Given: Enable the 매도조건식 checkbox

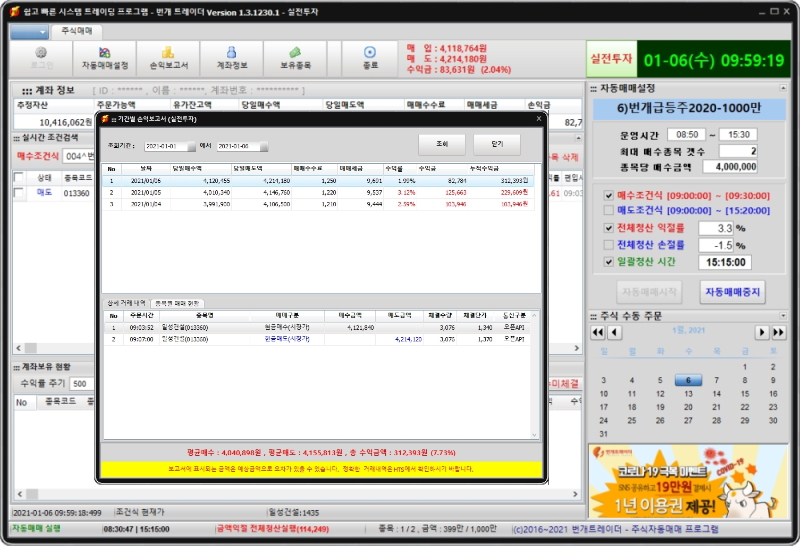Looking at the screenshot, I should point(609,211).
